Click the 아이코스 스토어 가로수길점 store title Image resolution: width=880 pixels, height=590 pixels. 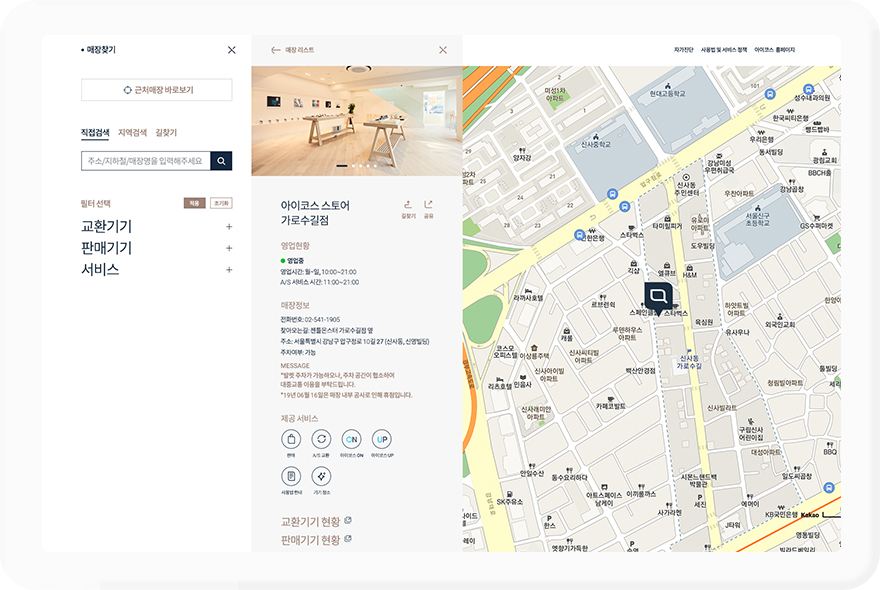tap(315, 213)
